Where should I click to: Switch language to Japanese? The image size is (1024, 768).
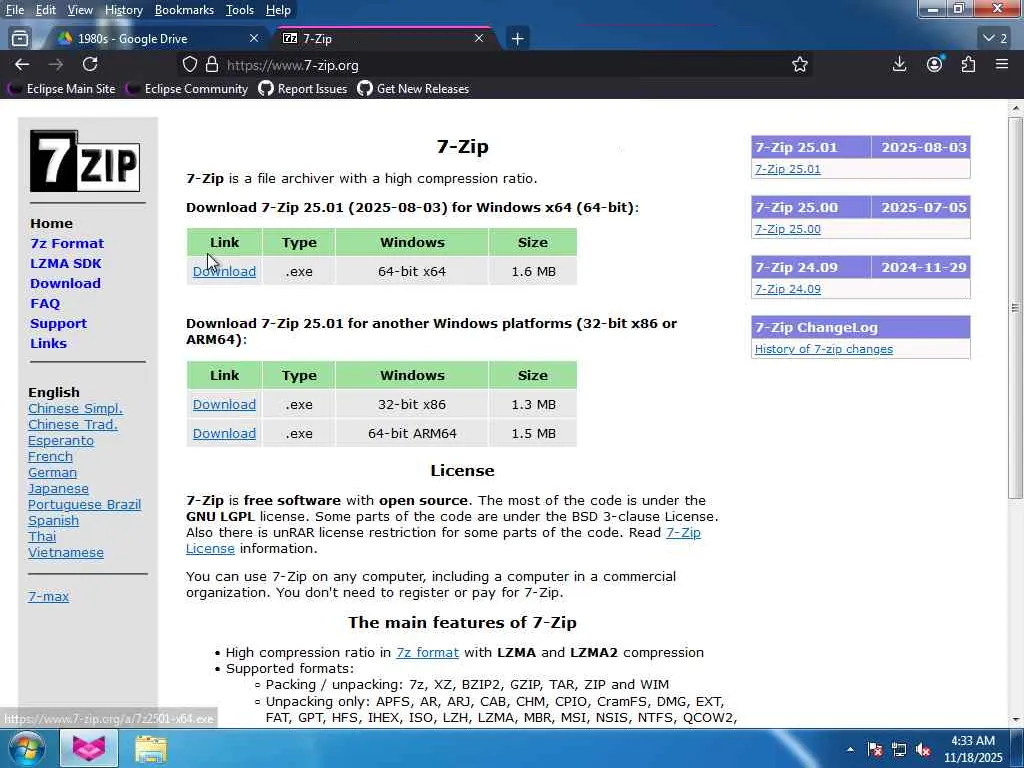(58, 488)
